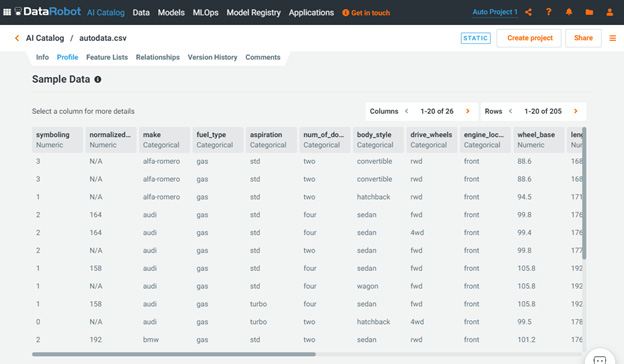
Task: Click the DataRobot logo
Action: [x=48, y=12]
